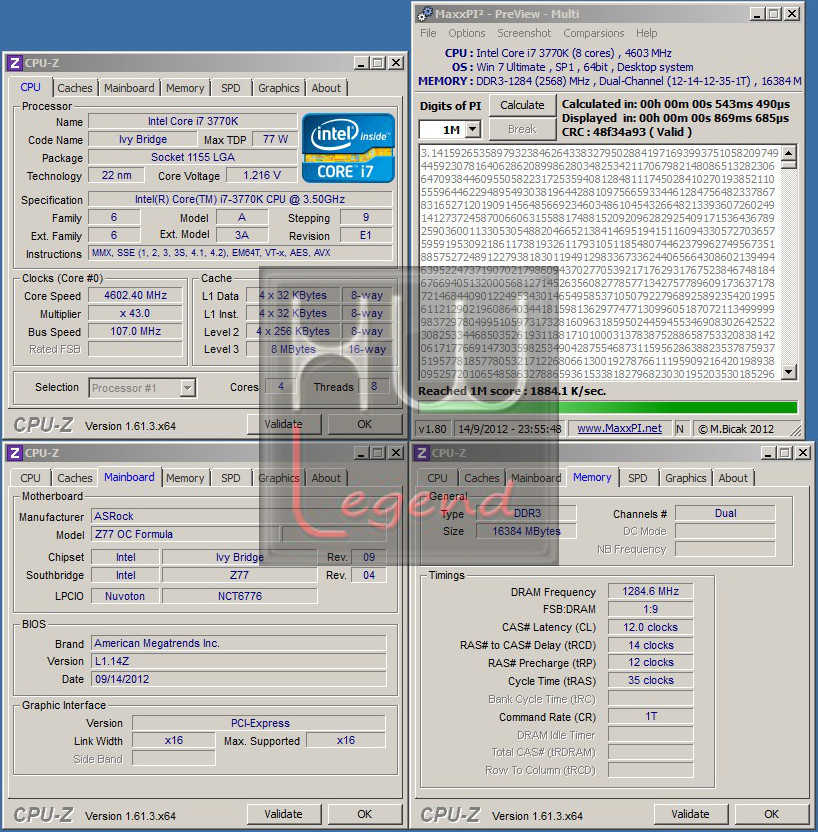Click the Multiplier value "x 43.0"
818x832 pixels.
(x=135, y=314)
